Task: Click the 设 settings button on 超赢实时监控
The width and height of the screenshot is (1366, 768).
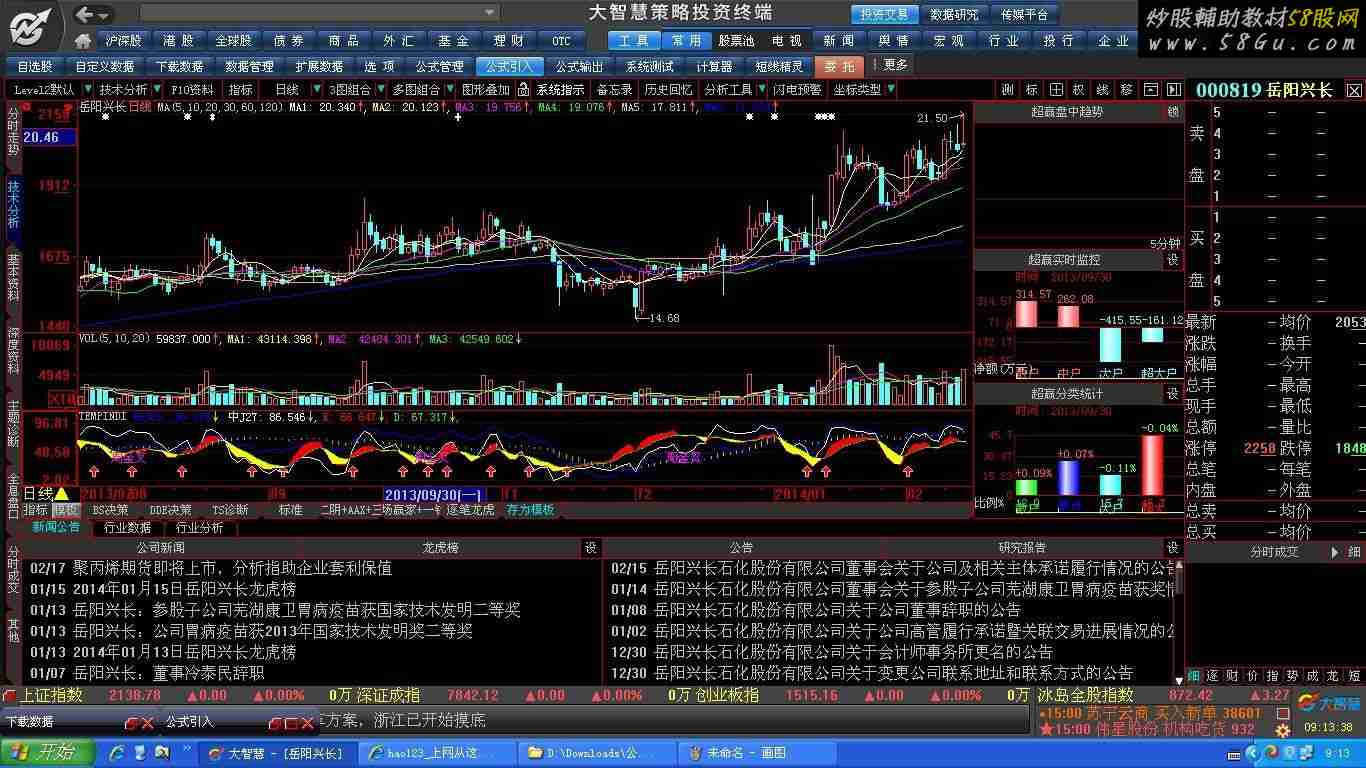Action: (x=1173, y=260)
